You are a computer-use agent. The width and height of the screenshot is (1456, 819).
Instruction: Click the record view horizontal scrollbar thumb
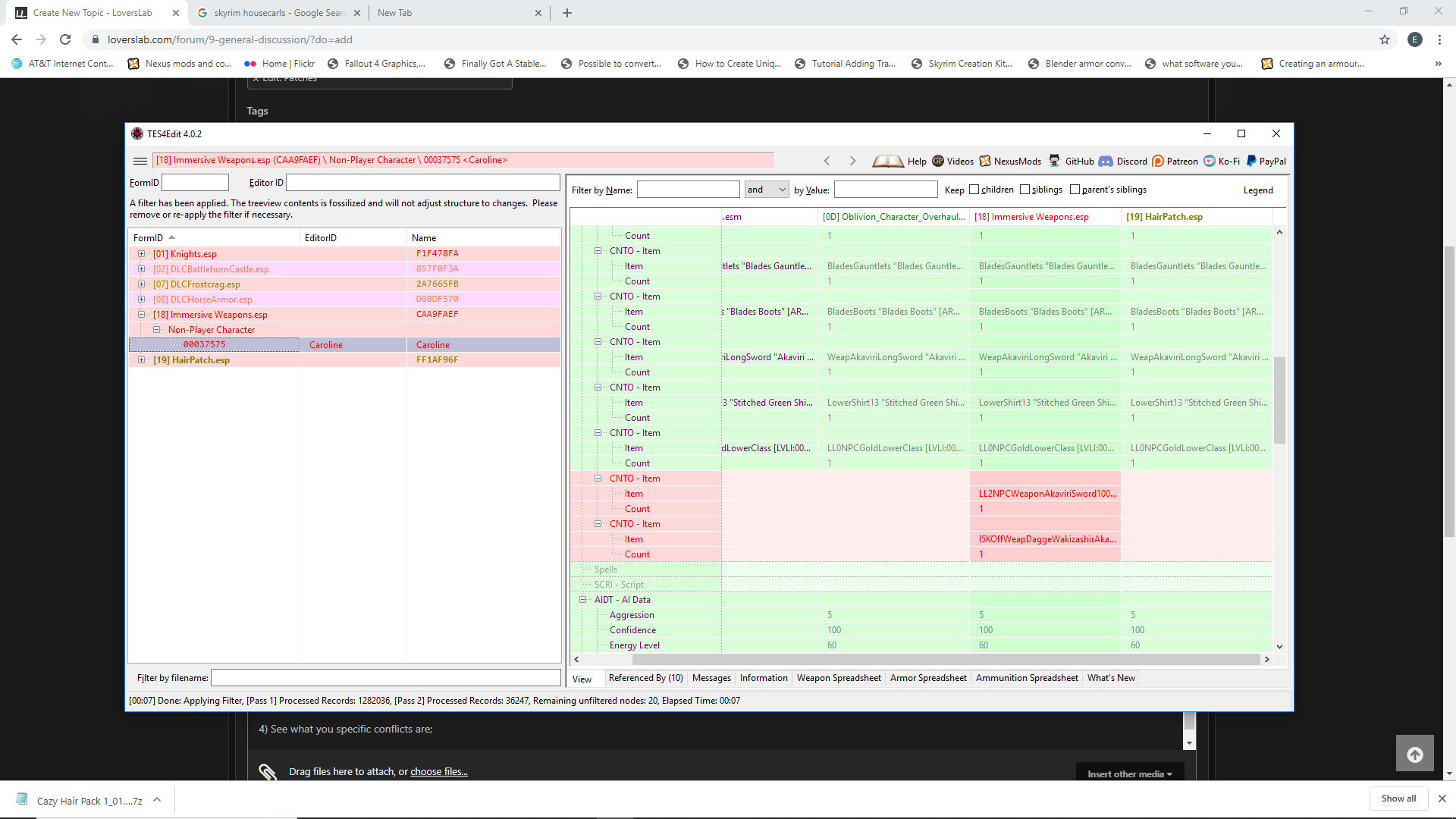(x=946, y=659)
